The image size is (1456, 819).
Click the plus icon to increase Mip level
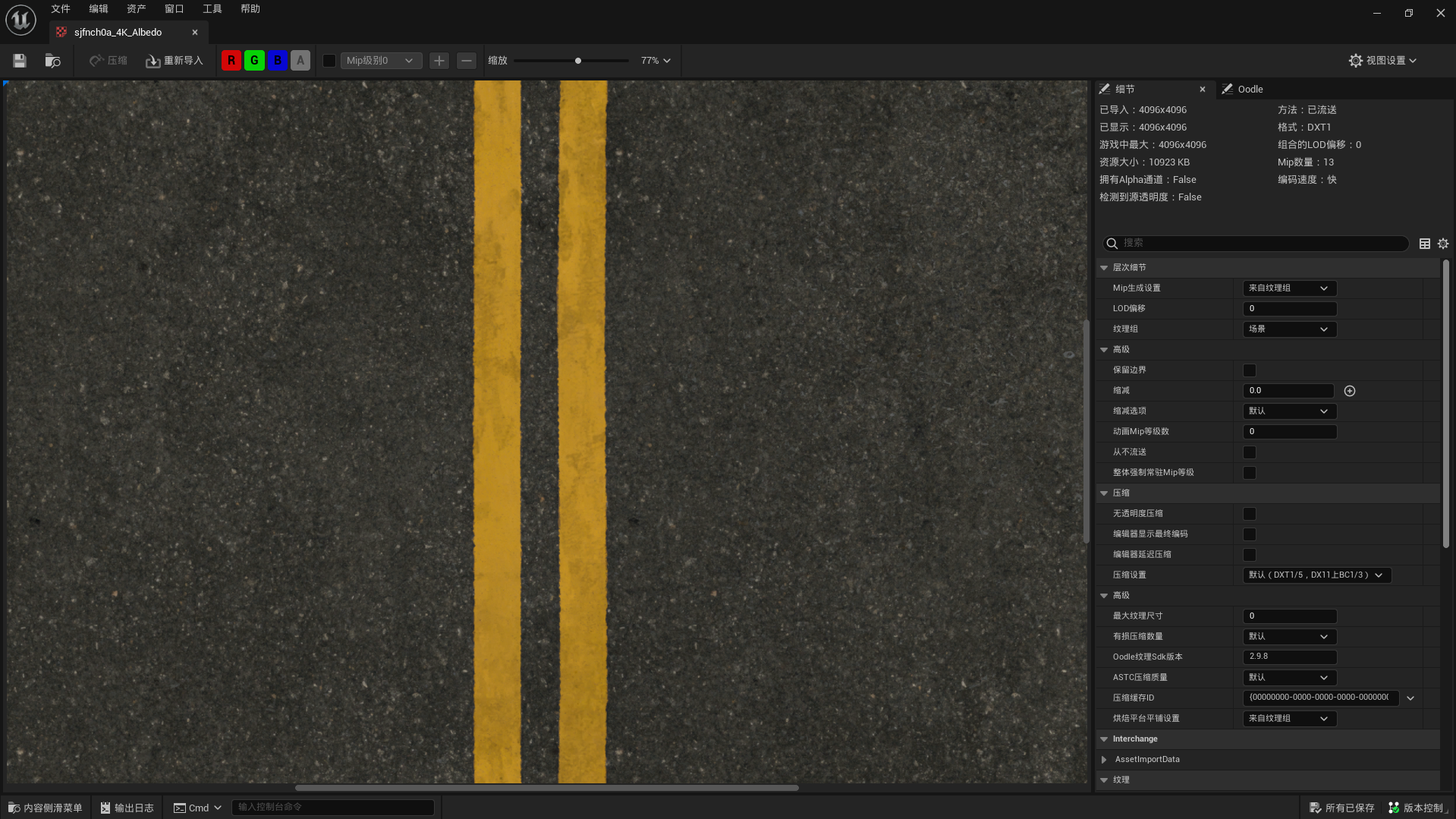(x=439, y=61)
